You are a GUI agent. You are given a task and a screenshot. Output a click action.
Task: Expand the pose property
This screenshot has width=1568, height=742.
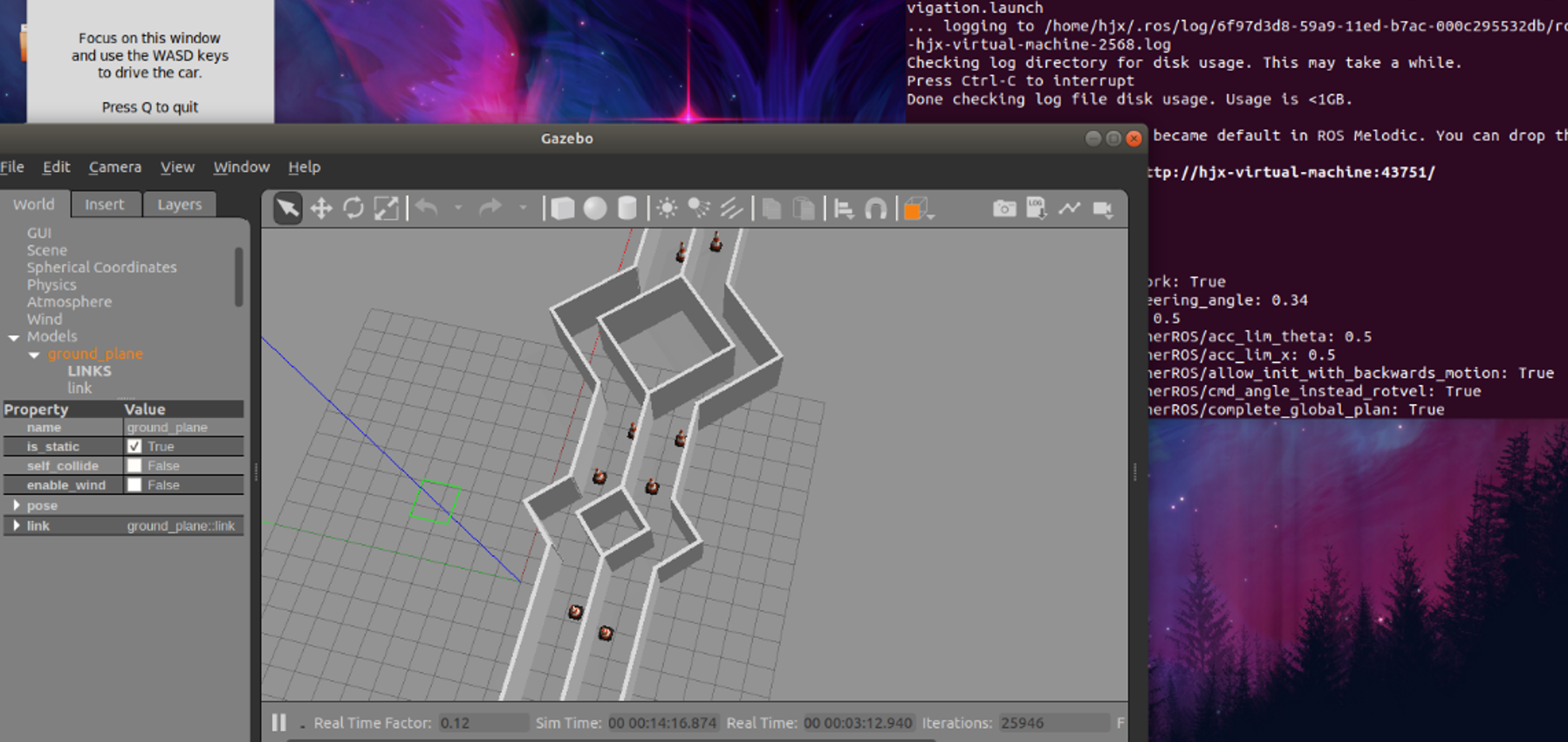pos(17,505)
